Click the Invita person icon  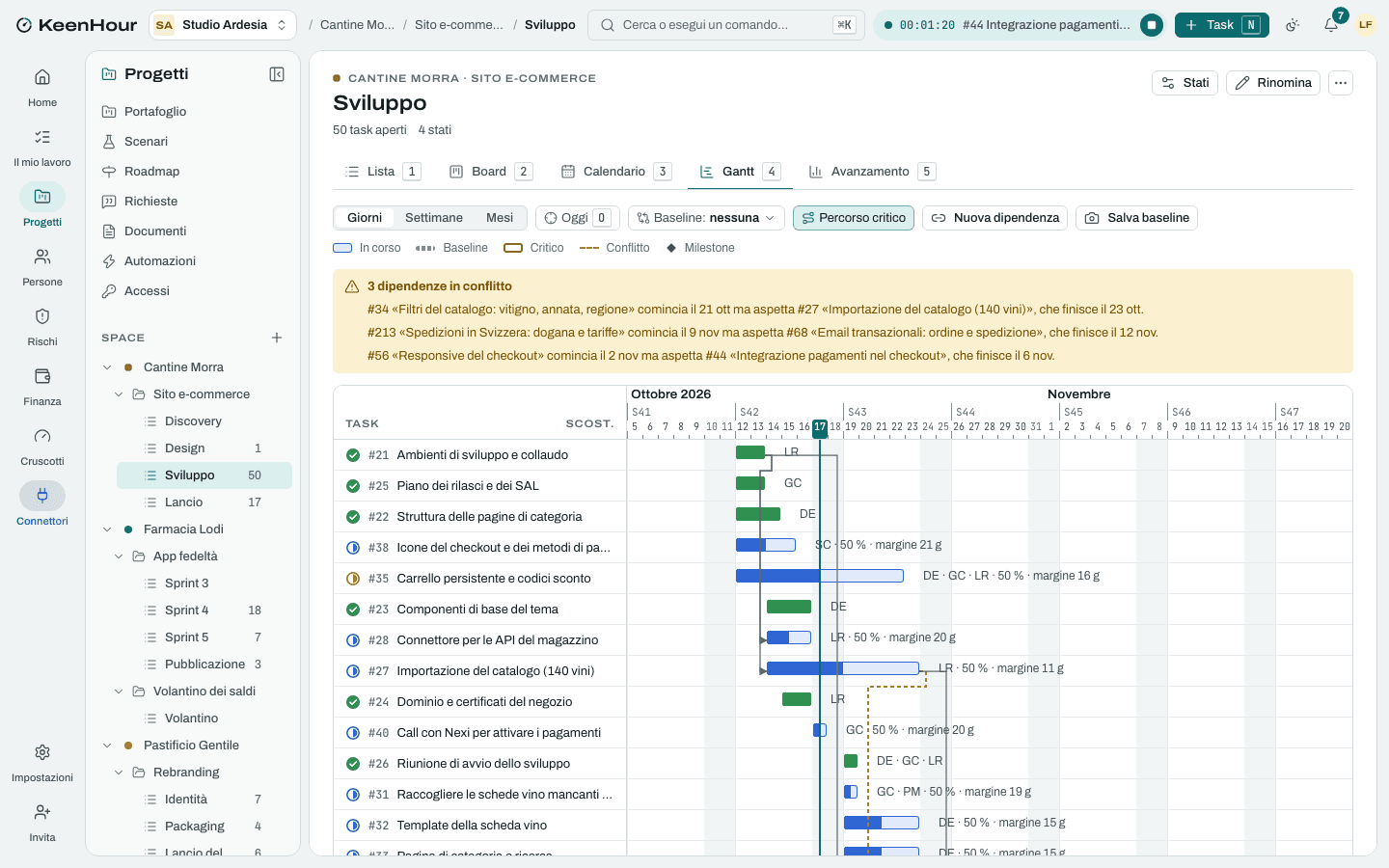pyautogui.click(x=42, y=822)
